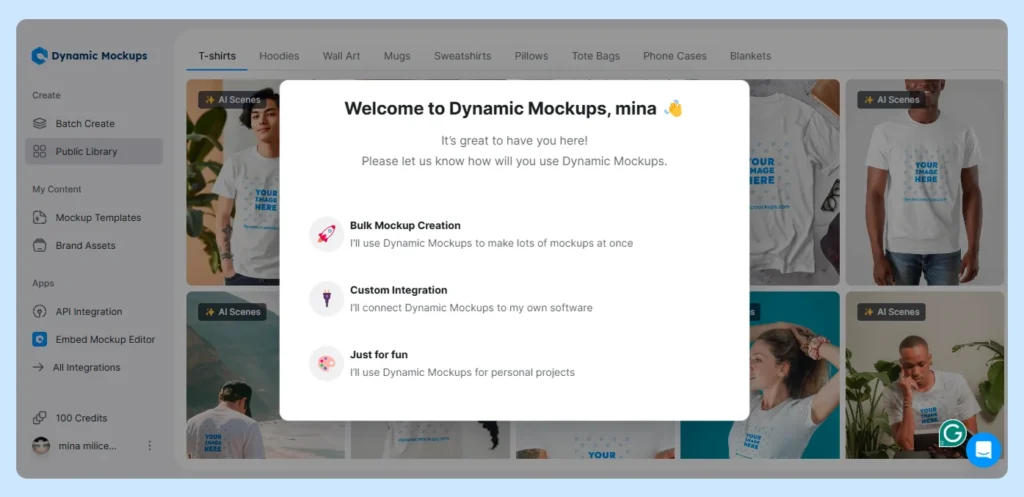Click the rocket icon for Bulk Mockup Creation
1024x497 pixels.
click(x=327, y=234)
